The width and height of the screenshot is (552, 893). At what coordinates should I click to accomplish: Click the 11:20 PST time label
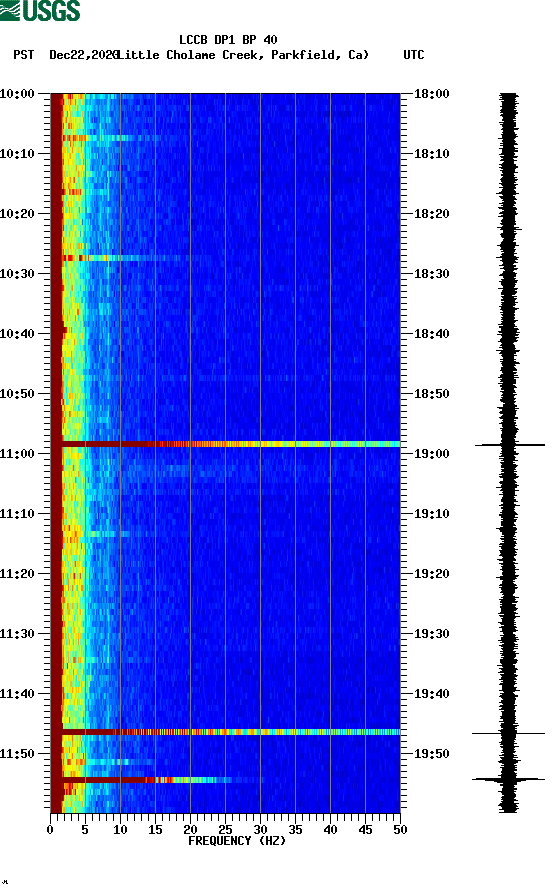click(x=17, y=574)
